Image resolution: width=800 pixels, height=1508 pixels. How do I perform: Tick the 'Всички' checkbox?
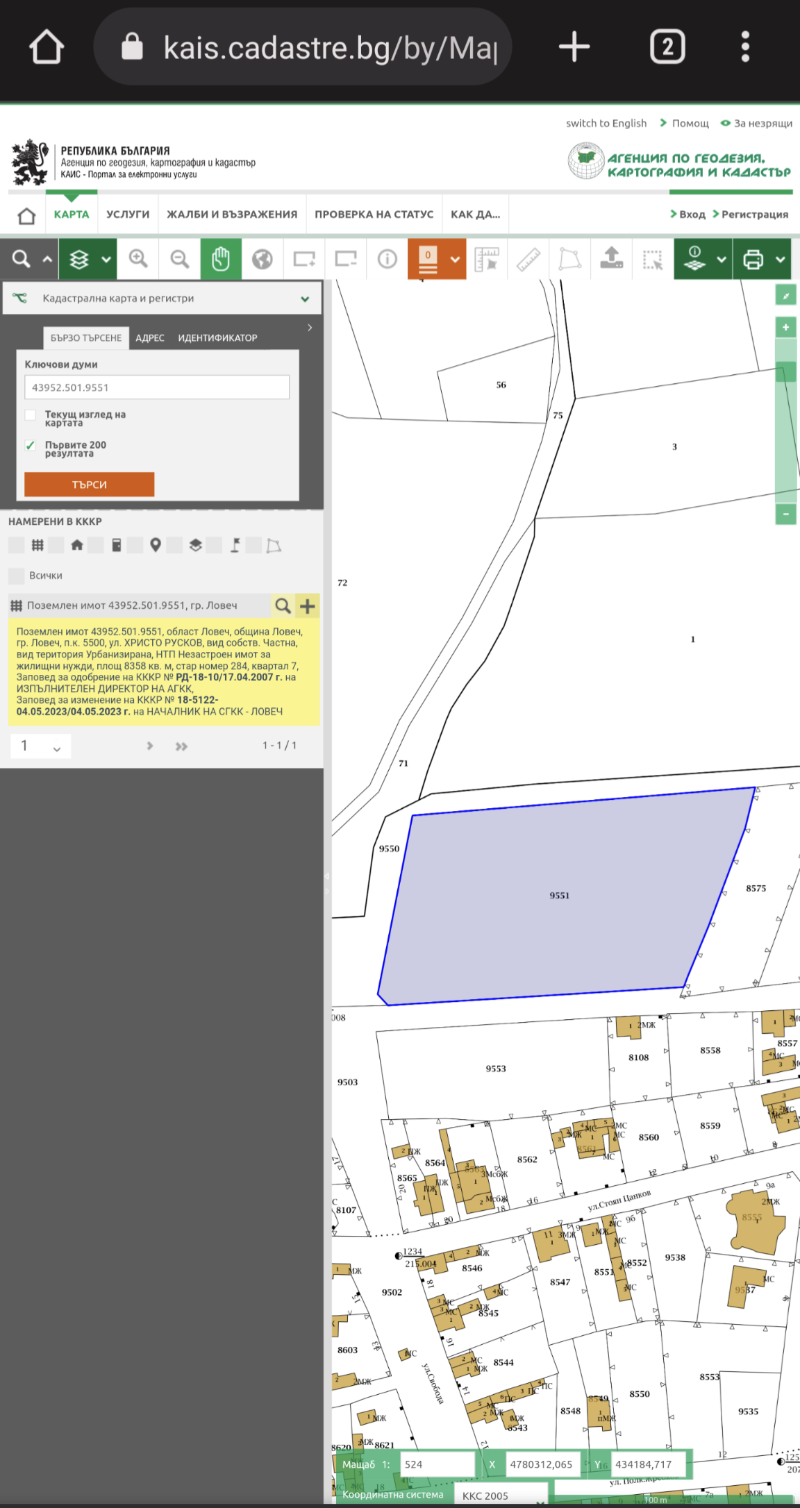(16, 576)
